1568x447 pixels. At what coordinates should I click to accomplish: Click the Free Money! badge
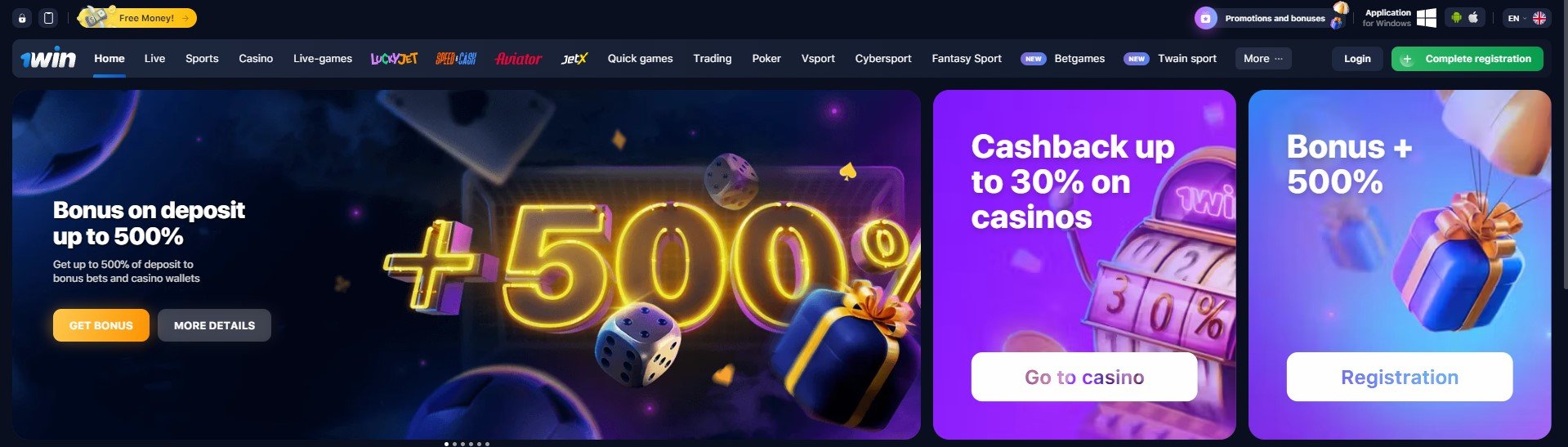click(x=137, y=17)
